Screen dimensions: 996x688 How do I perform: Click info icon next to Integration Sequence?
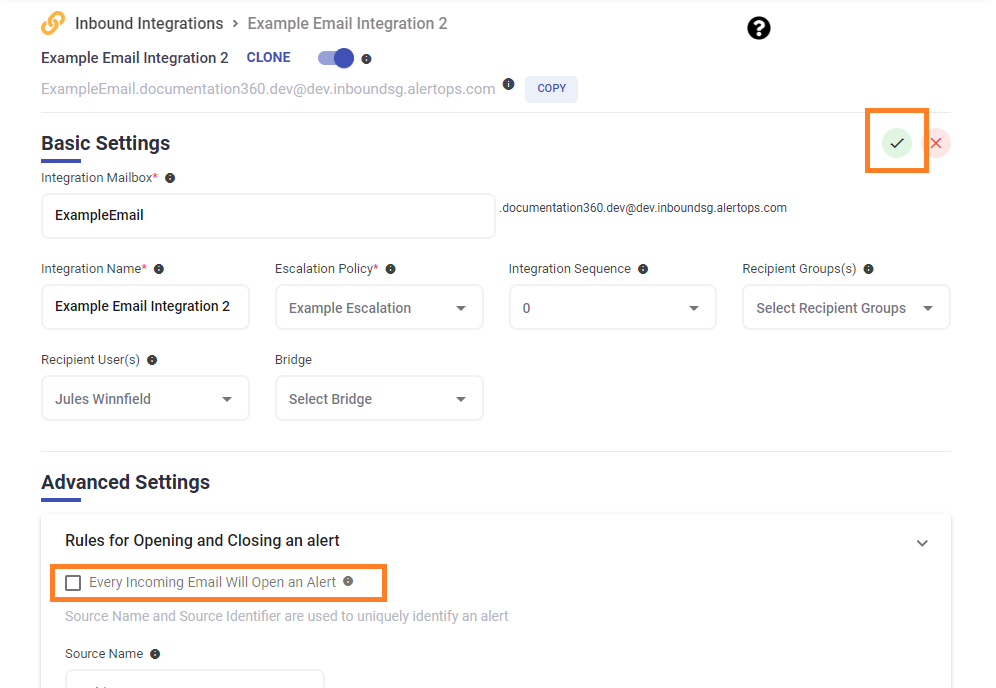tap(643, 269)
